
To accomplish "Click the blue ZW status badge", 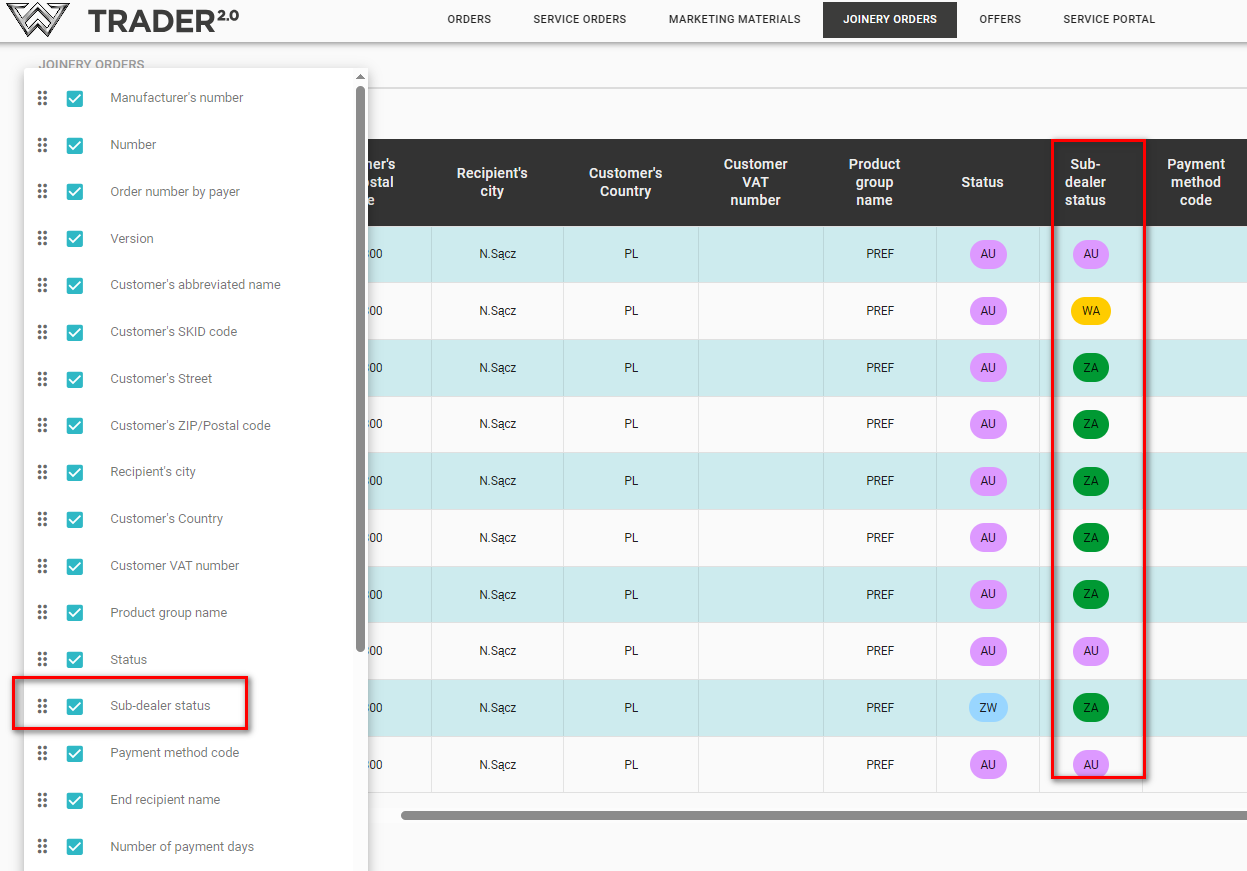I will pyautogui.click(x=988, y=708).
